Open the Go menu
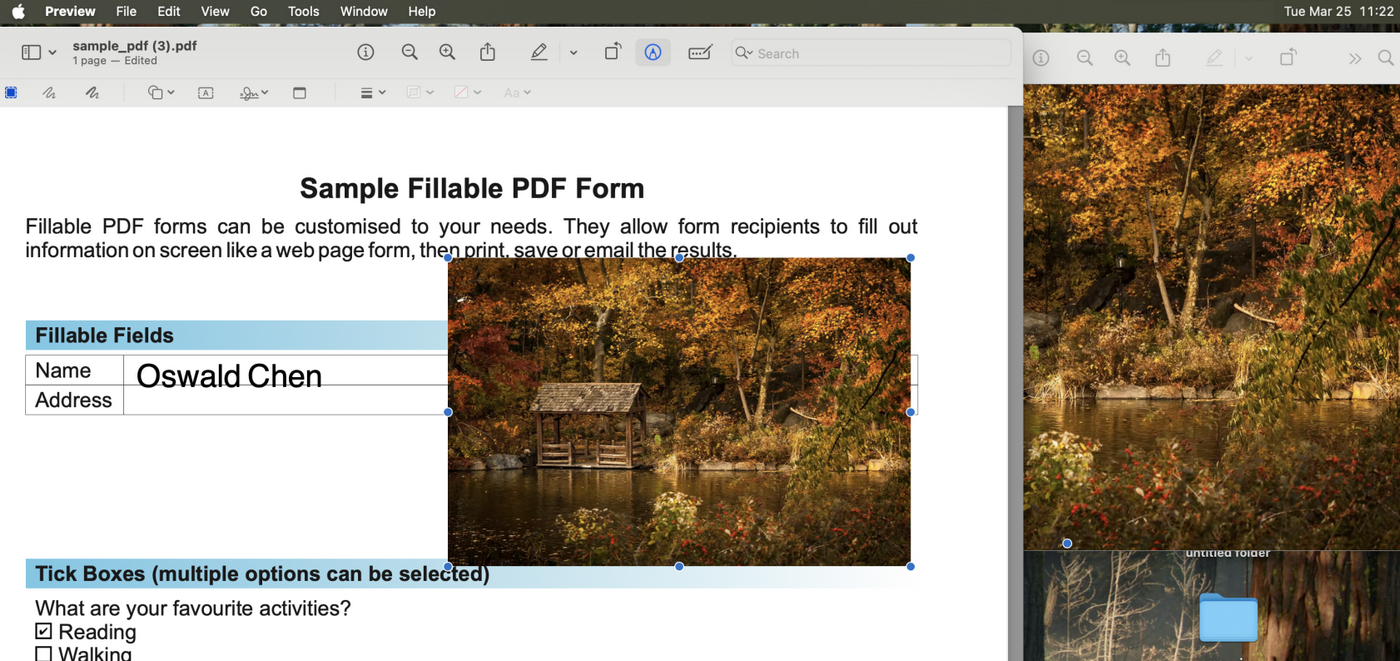 258,11
